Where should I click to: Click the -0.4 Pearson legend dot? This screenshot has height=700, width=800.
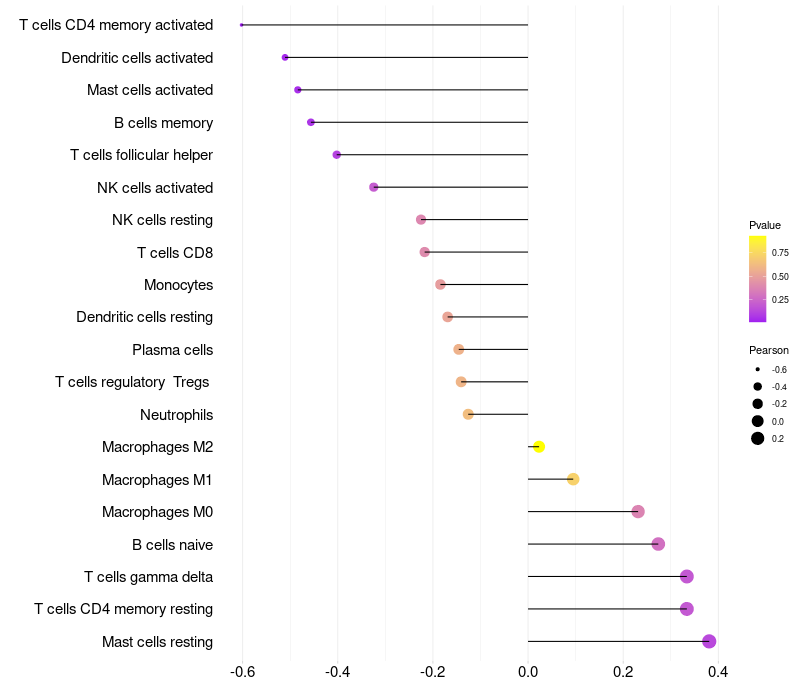758,387
